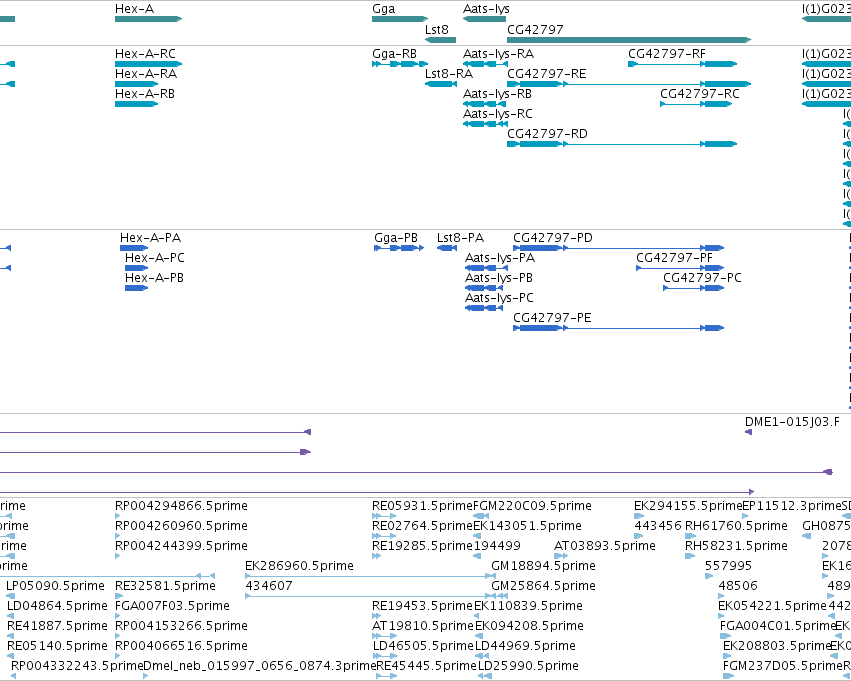The image size is (851, 681).
Task: Select the Aats-lys-PA protein feature
Action: (x=484, y=268)
